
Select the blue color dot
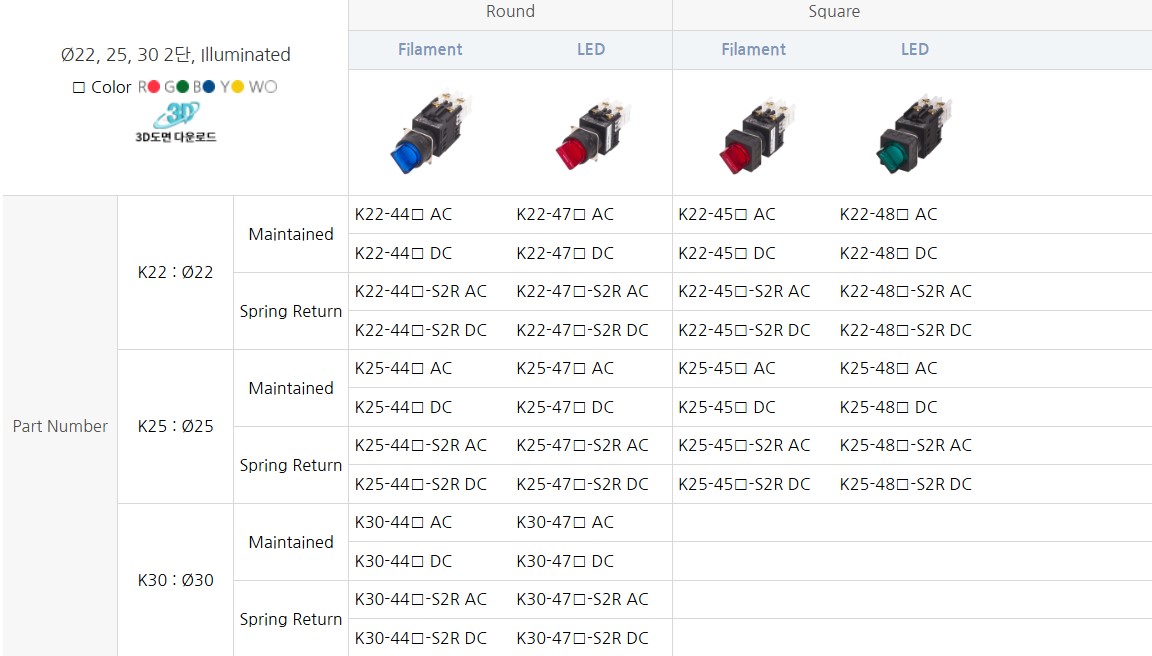coord(209,87)
